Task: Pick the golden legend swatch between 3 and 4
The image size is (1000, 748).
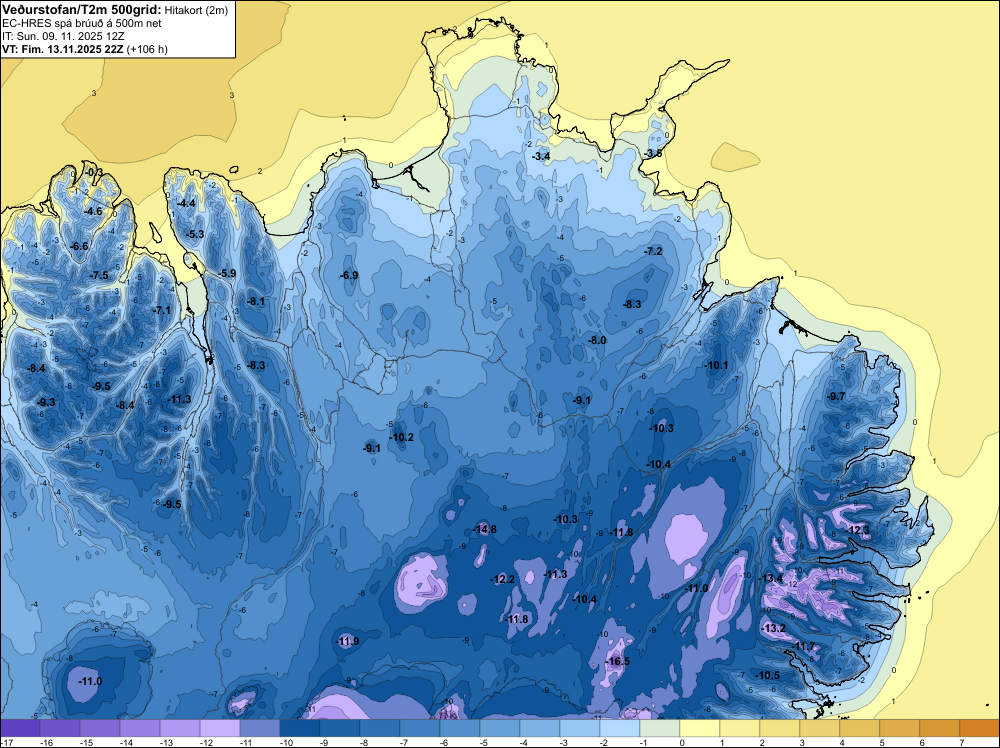Action: point(820,728)
